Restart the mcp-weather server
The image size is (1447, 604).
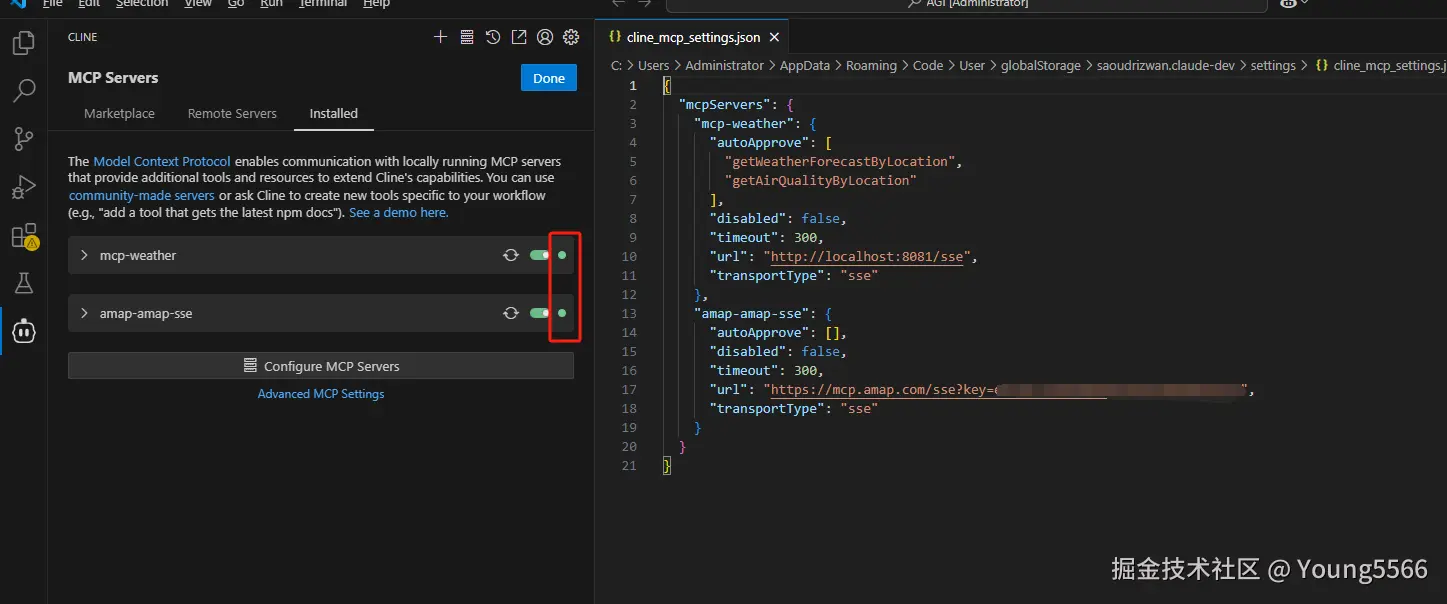[511, 255]
